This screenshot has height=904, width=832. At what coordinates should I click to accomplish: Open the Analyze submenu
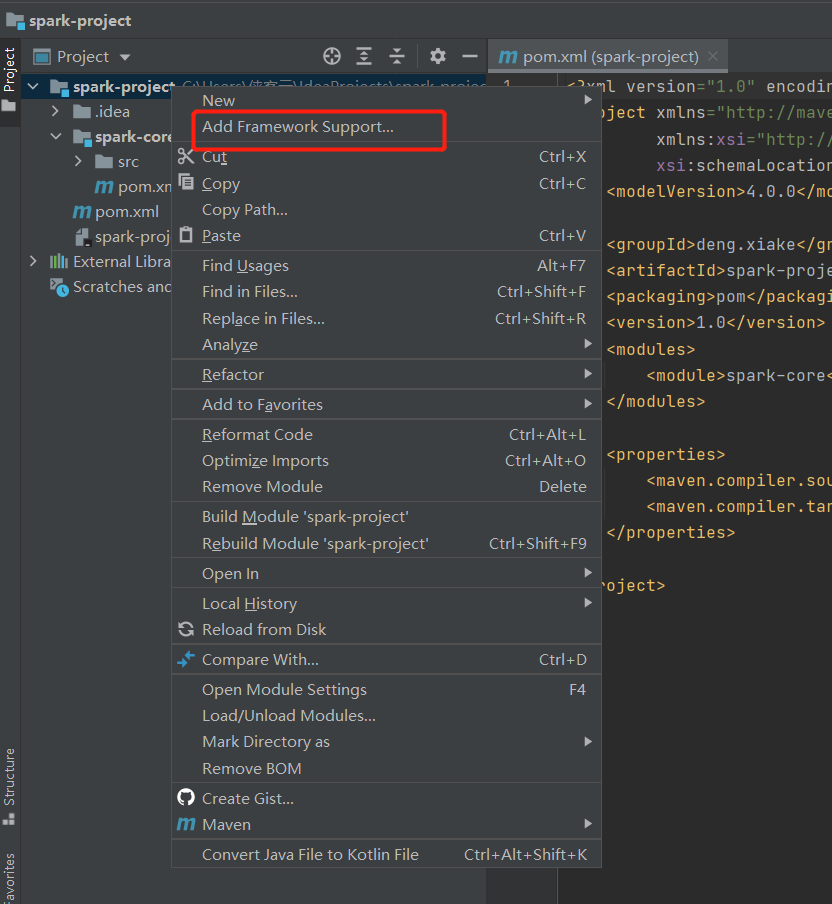click(386, 344)
